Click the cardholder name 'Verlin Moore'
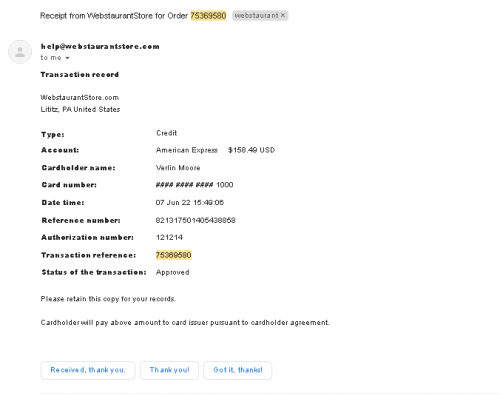The height and width of the screenshot is (396, 500). [178, 168]
